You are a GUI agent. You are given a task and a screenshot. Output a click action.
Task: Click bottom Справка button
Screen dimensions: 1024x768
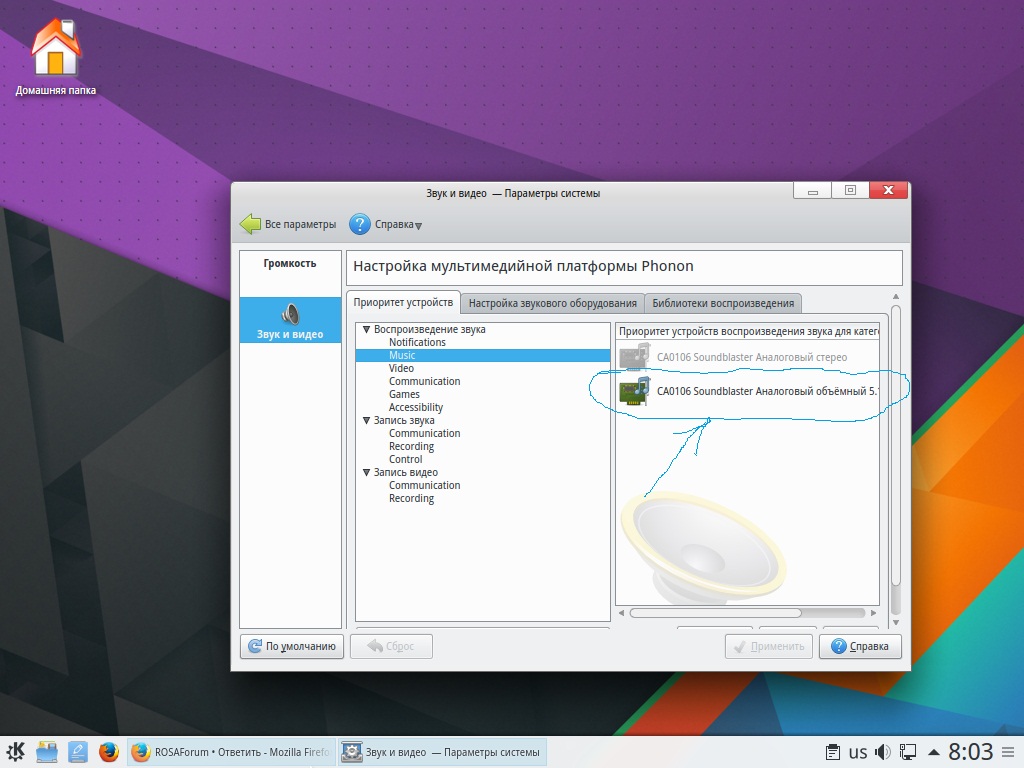(x=860, y=646)
